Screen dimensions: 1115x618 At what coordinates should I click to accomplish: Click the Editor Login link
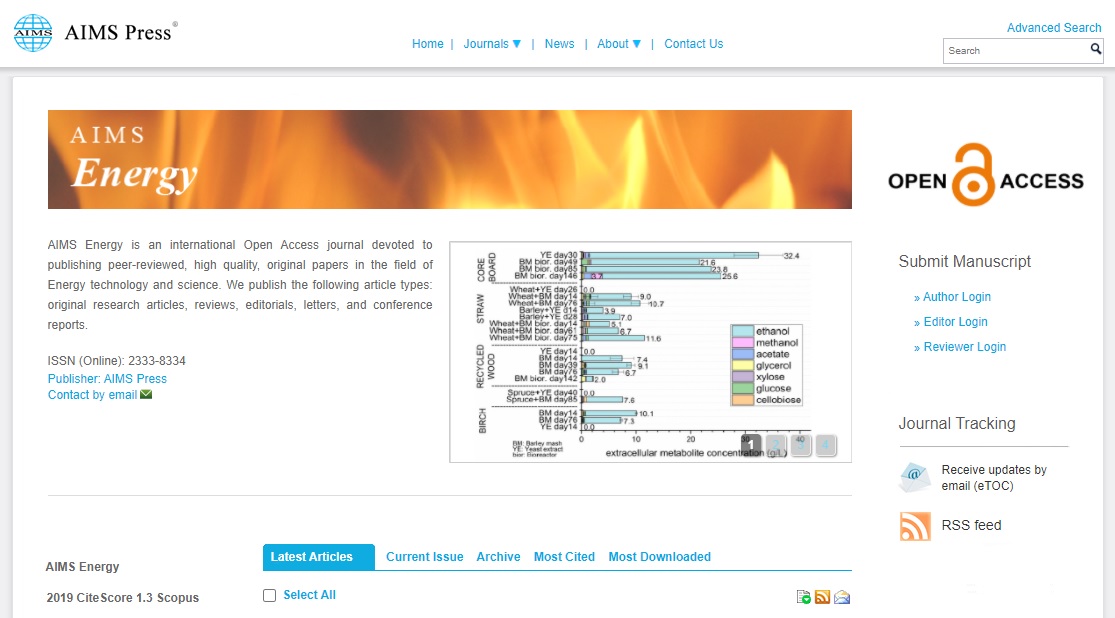click(955, 321)
